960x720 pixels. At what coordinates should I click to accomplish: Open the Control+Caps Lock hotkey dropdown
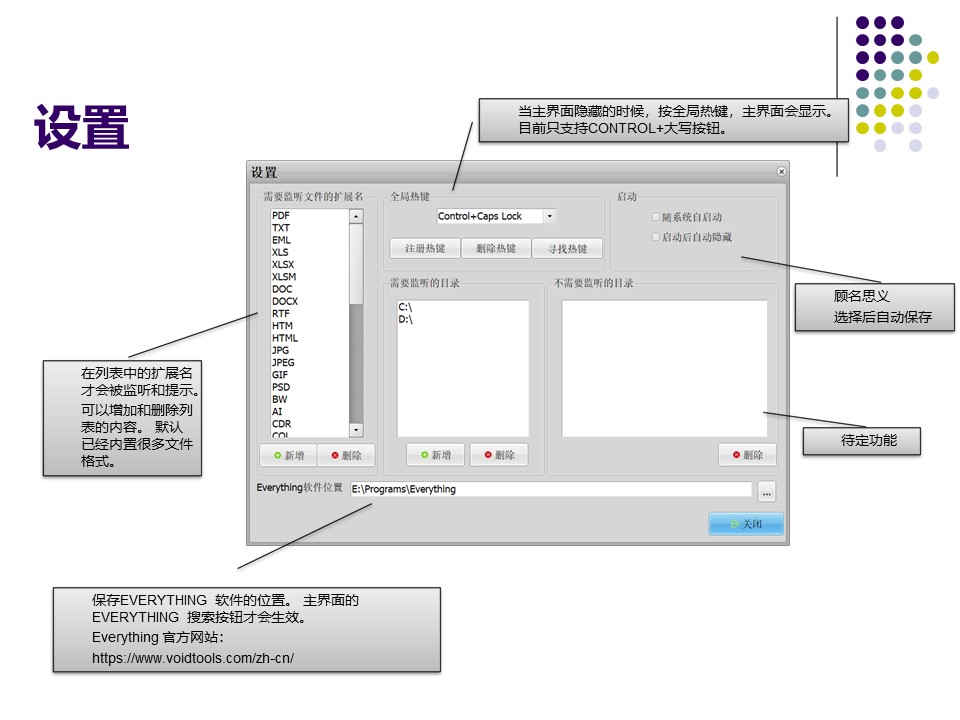550,216
